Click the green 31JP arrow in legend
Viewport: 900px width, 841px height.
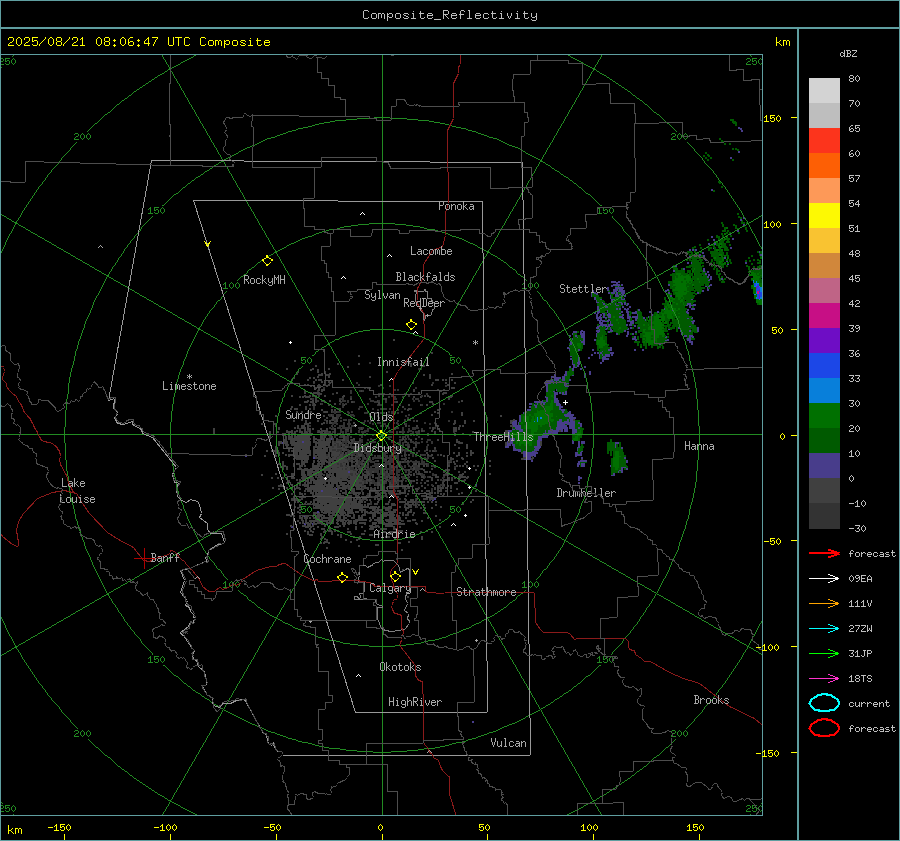pyautogui.click(x=824, y=653)
